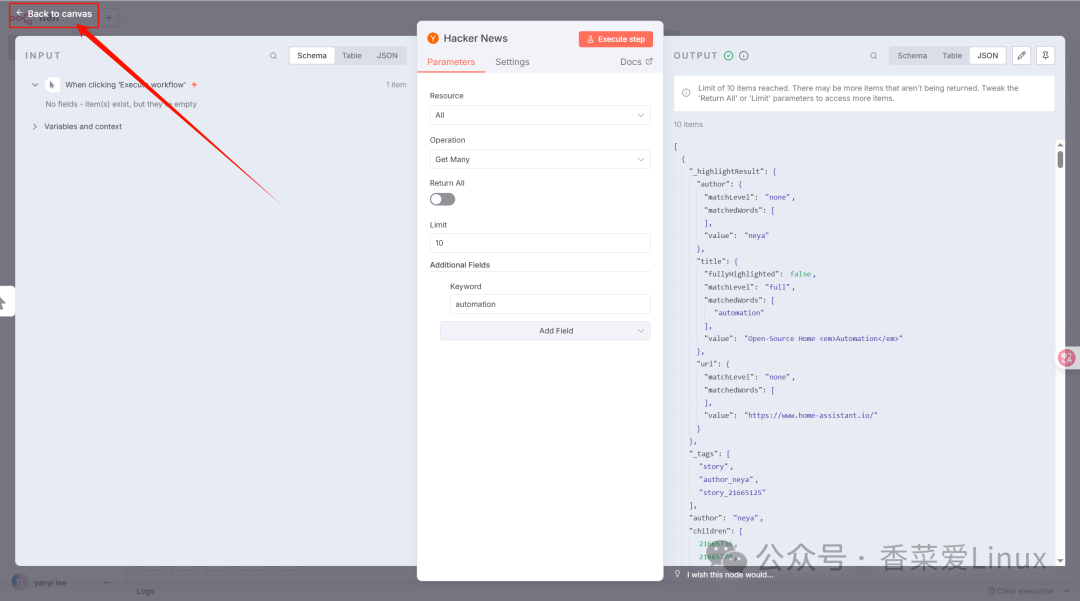Open the user menu dots next to yanyi lee

click(107, 582)
